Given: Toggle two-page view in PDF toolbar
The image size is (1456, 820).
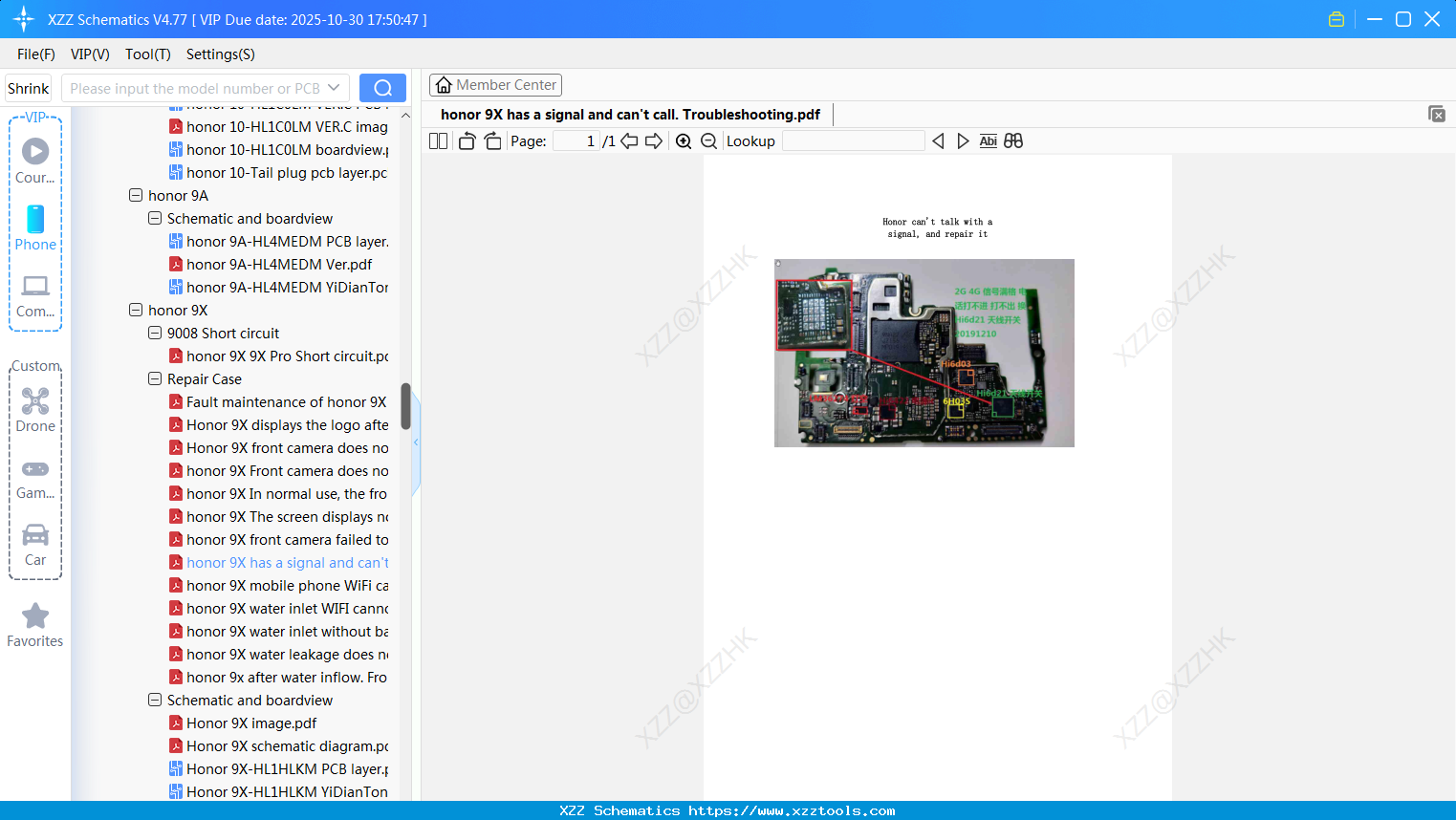Looking at the screenshot, I should 438,141.
